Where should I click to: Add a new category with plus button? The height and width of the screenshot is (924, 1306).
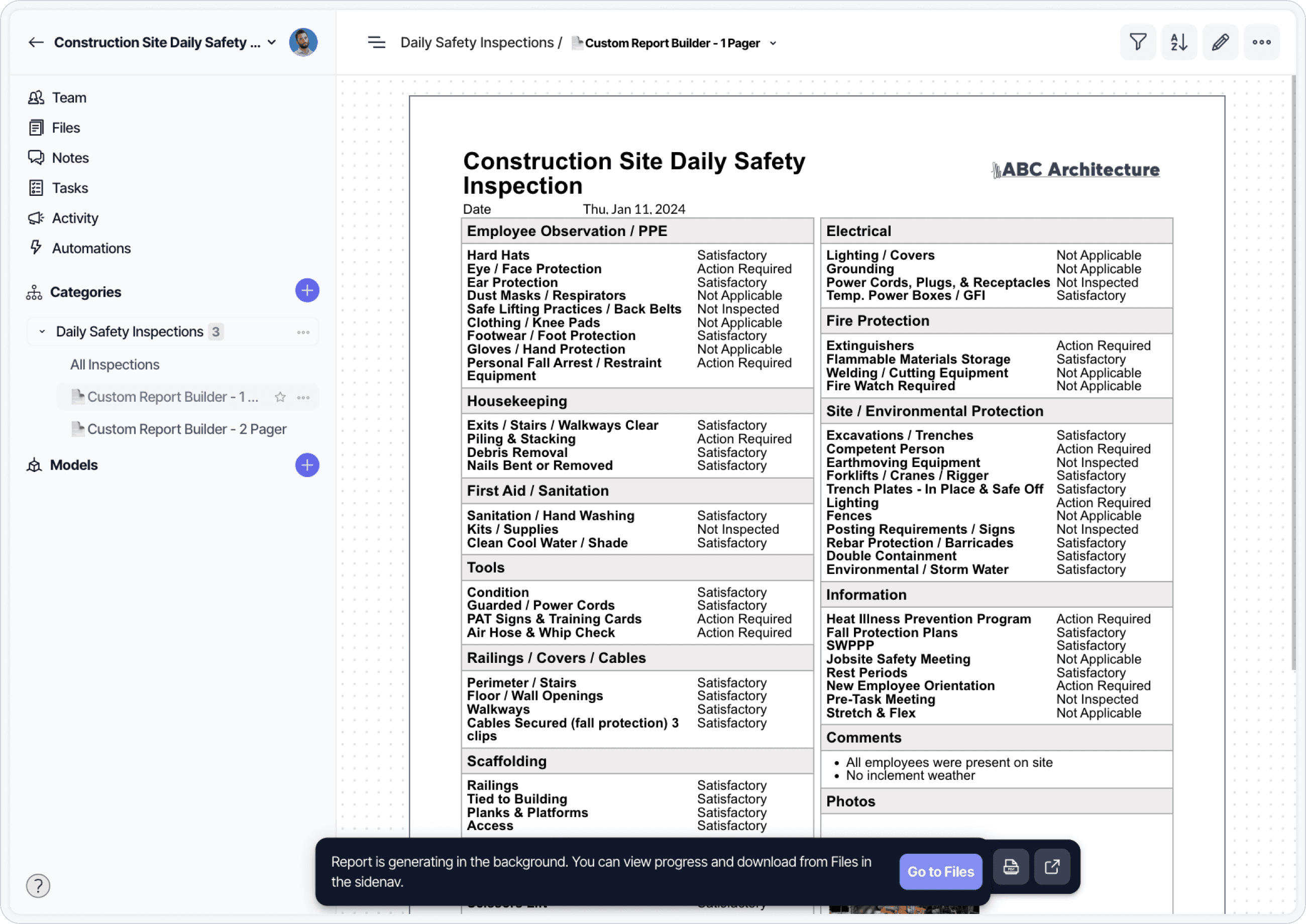coord(307,291)
